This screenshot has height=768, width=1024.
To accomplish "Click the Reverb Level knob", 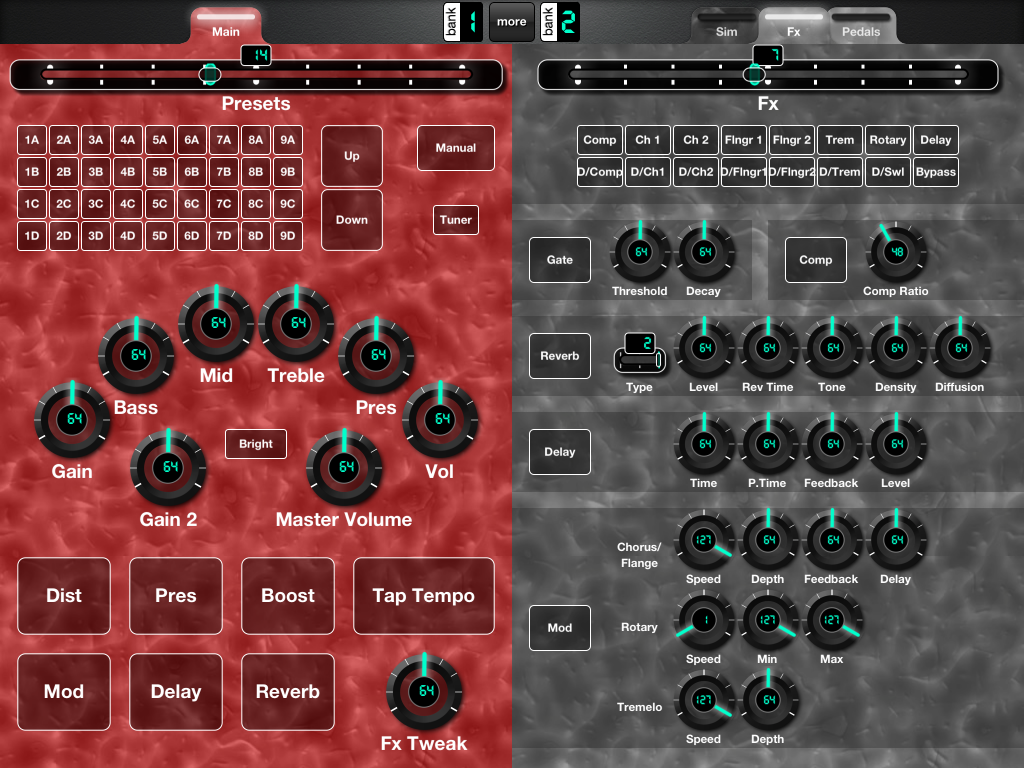I will (x=704, y=348).
